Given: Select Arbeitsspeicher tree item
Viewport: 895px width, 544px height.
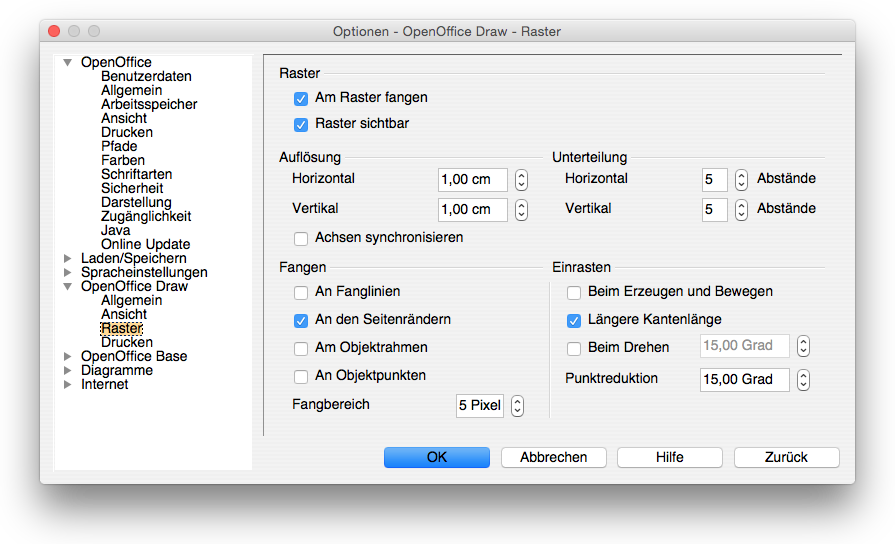Looking at the screenshot, I should 149,104.
